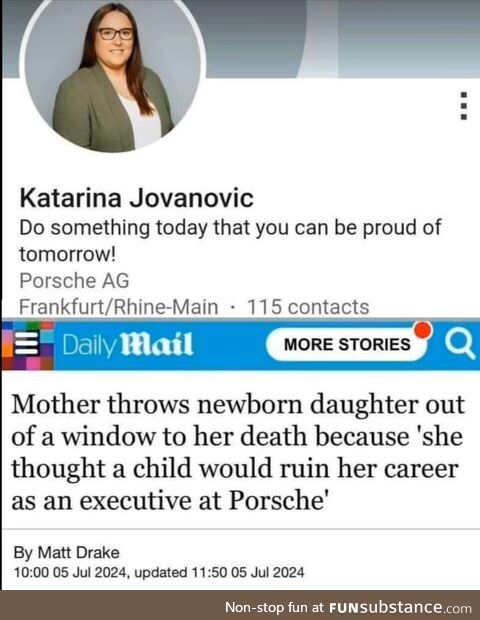Screen dimensions: 480x620
Task: Open the Porsche AG company link
Action: point(74,281)
